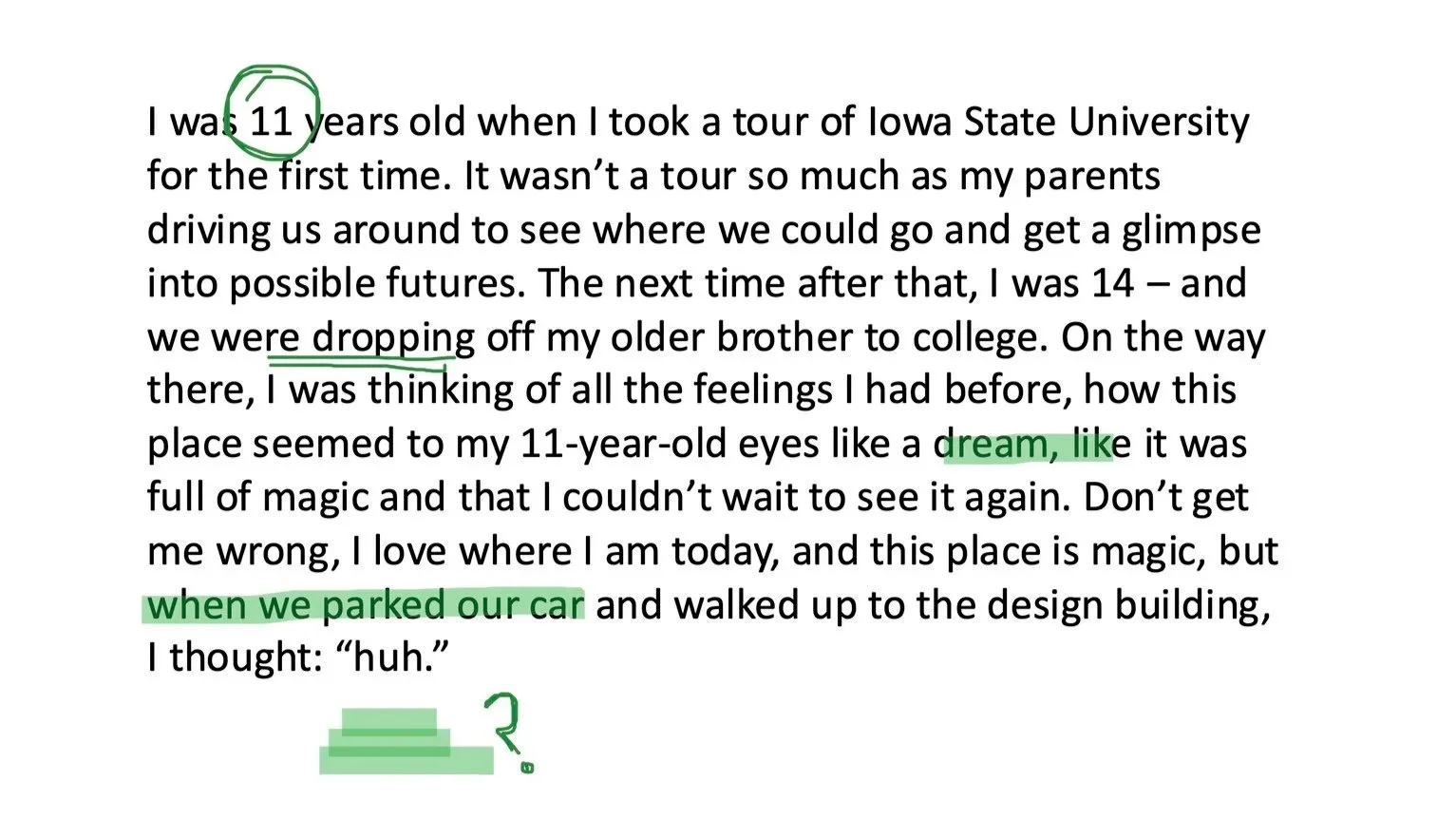Click the highlighted "when we parked our car"
Viewport: 1456px width, 819px height.
(x=366, y=605)
